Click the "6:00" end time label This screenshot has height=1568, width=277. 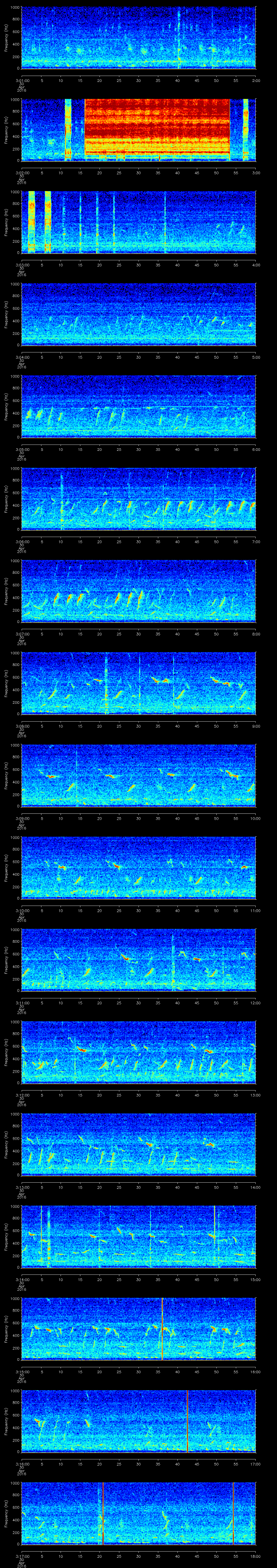click(x=256, y=449)
